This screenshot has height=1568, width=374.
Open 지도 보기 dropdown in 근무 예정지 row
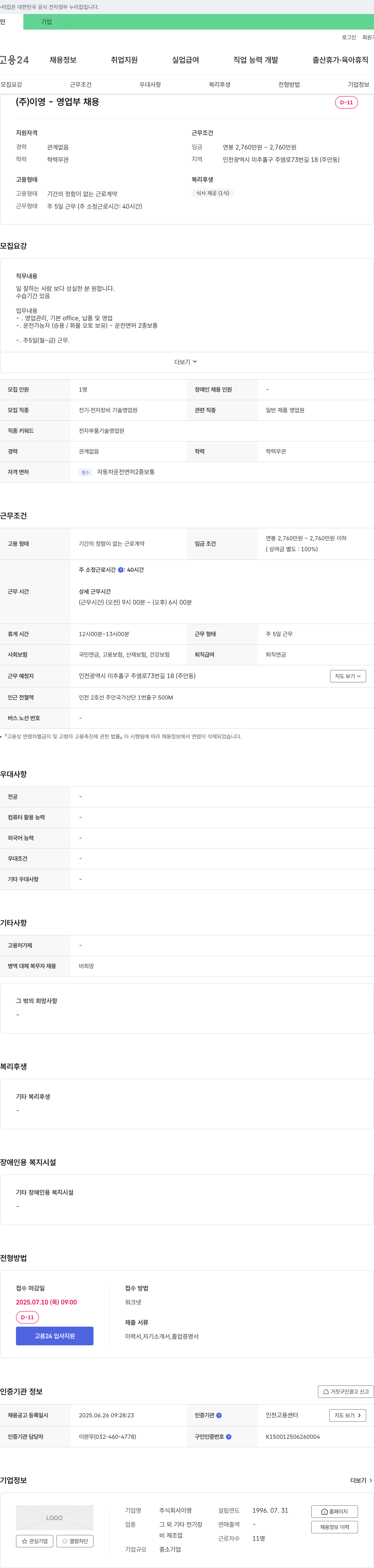(x=348, y=676)
